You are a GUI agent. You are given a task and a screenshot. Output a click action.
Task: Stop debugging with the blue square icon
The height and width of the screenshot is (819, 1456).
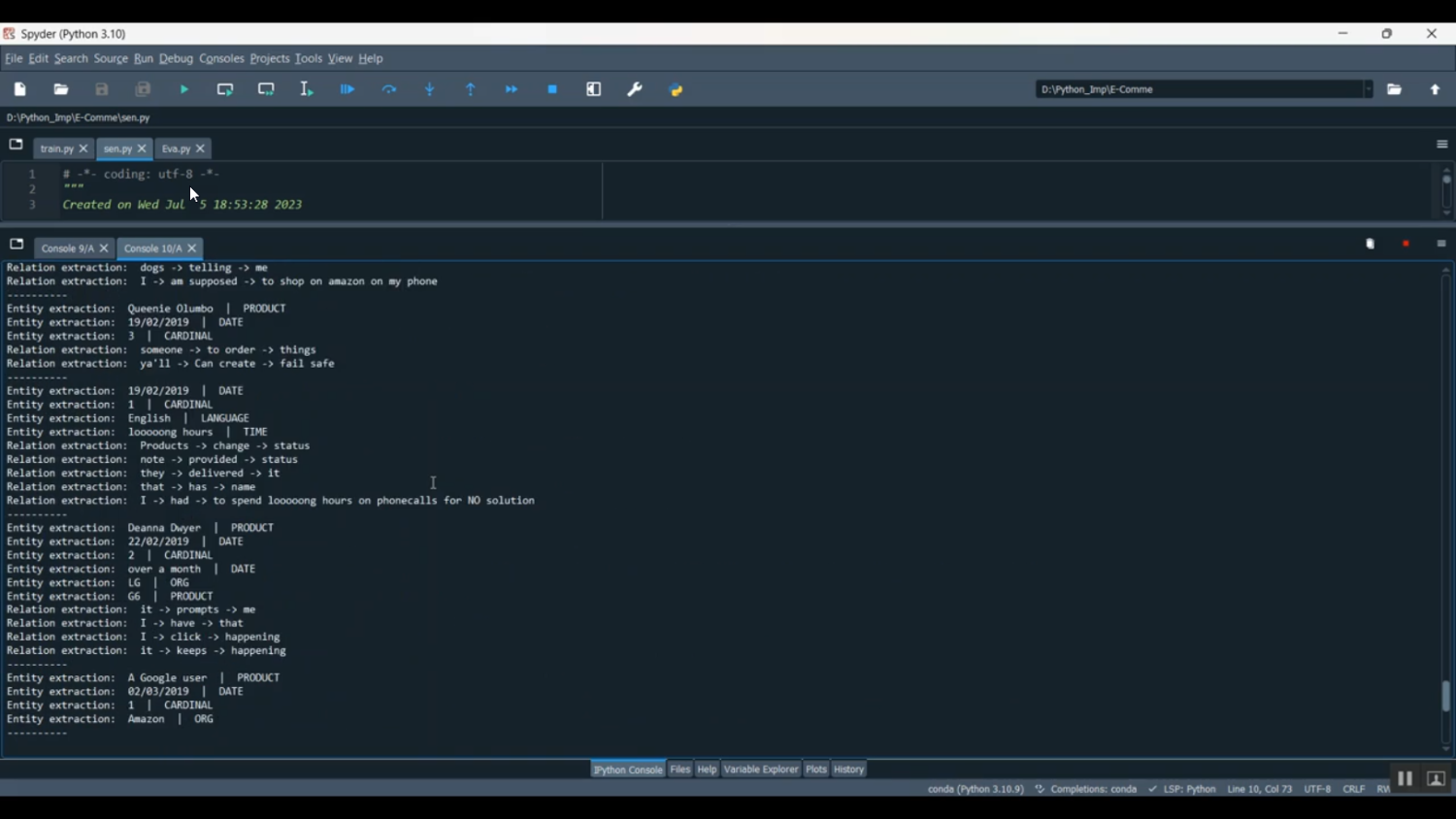[552, 89]
